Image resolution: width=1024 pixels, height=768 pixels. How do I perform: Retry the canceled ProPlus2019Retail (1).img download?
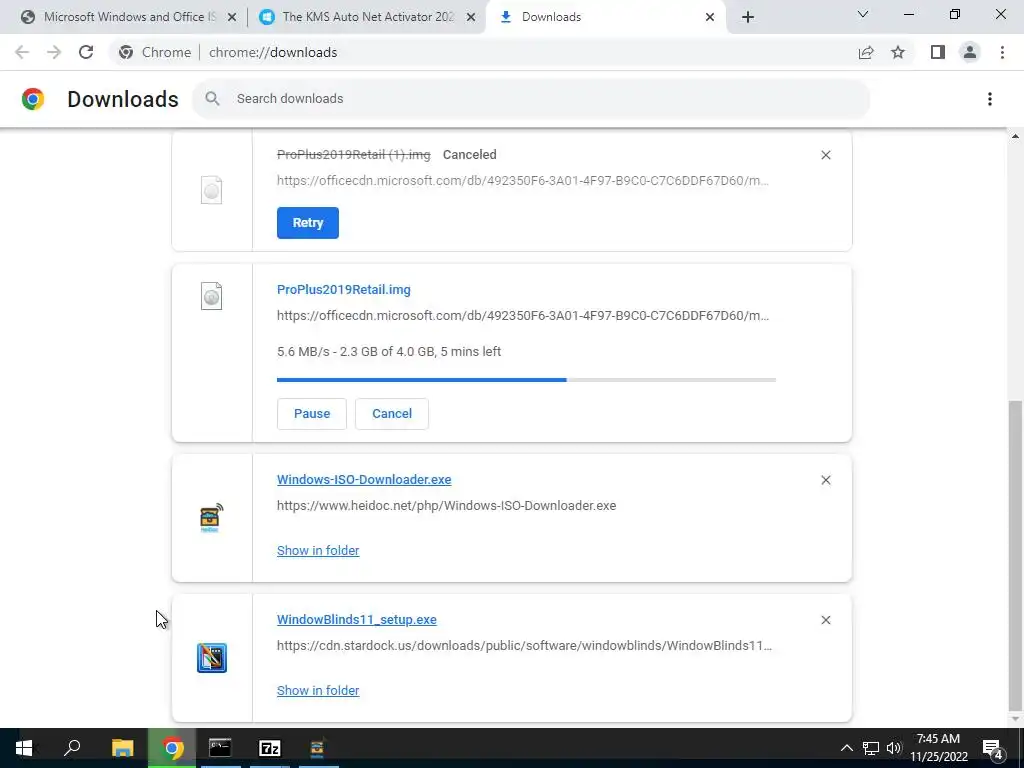click(308, 223)
